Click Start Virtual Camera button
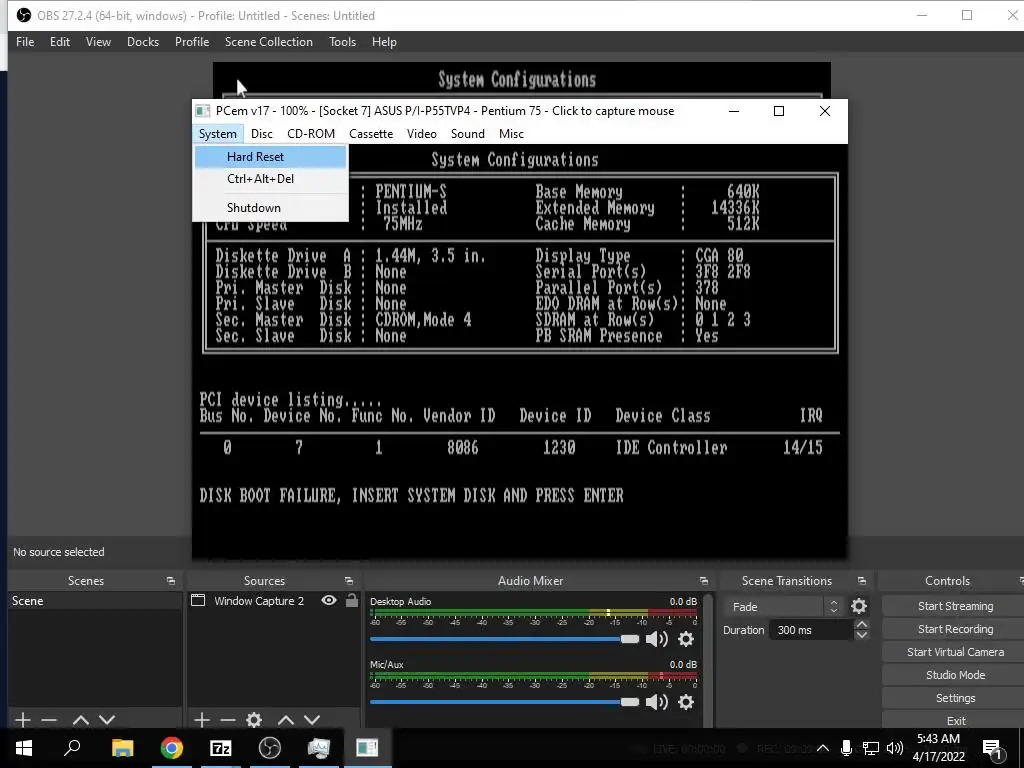Image resolution: width=1024 pixels, height=768 pixels. 955,652
